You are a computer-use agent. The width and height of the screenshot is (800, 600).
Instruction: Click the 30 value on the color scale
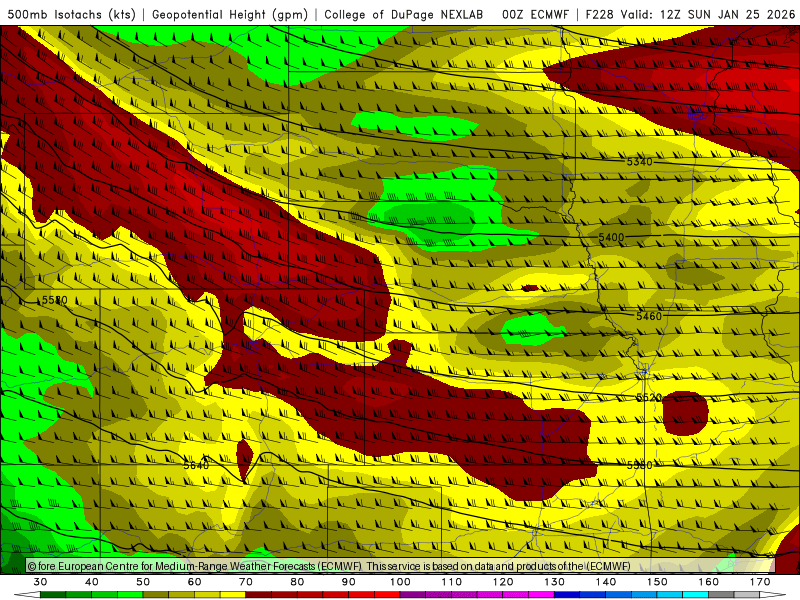40,582
